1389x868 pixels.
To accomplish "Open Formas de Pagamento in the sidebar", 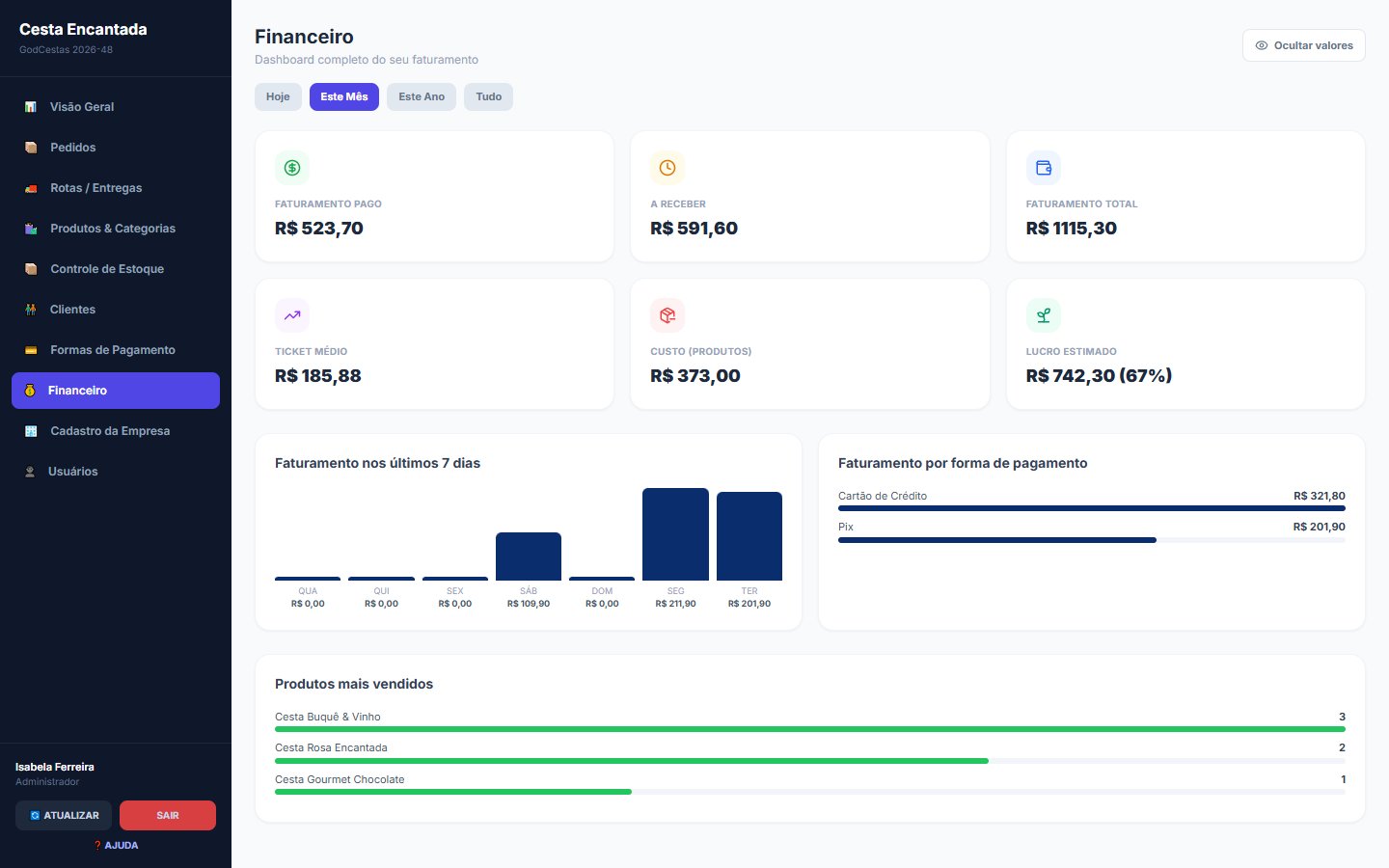I will coord(116,350).
